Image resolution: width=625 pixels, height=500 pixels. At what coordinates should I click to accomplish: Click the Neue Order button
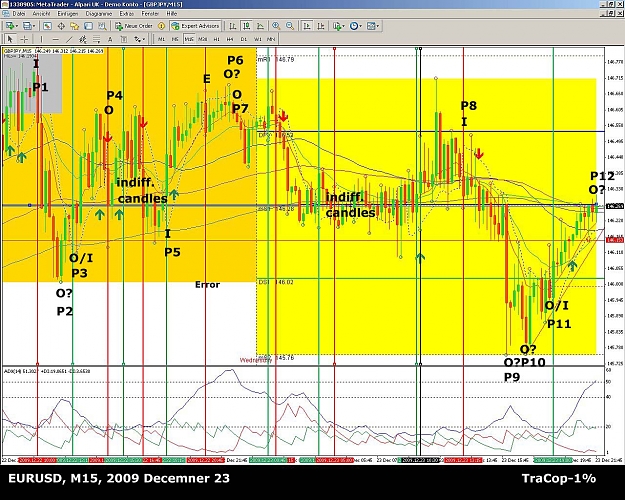(134, 26)
